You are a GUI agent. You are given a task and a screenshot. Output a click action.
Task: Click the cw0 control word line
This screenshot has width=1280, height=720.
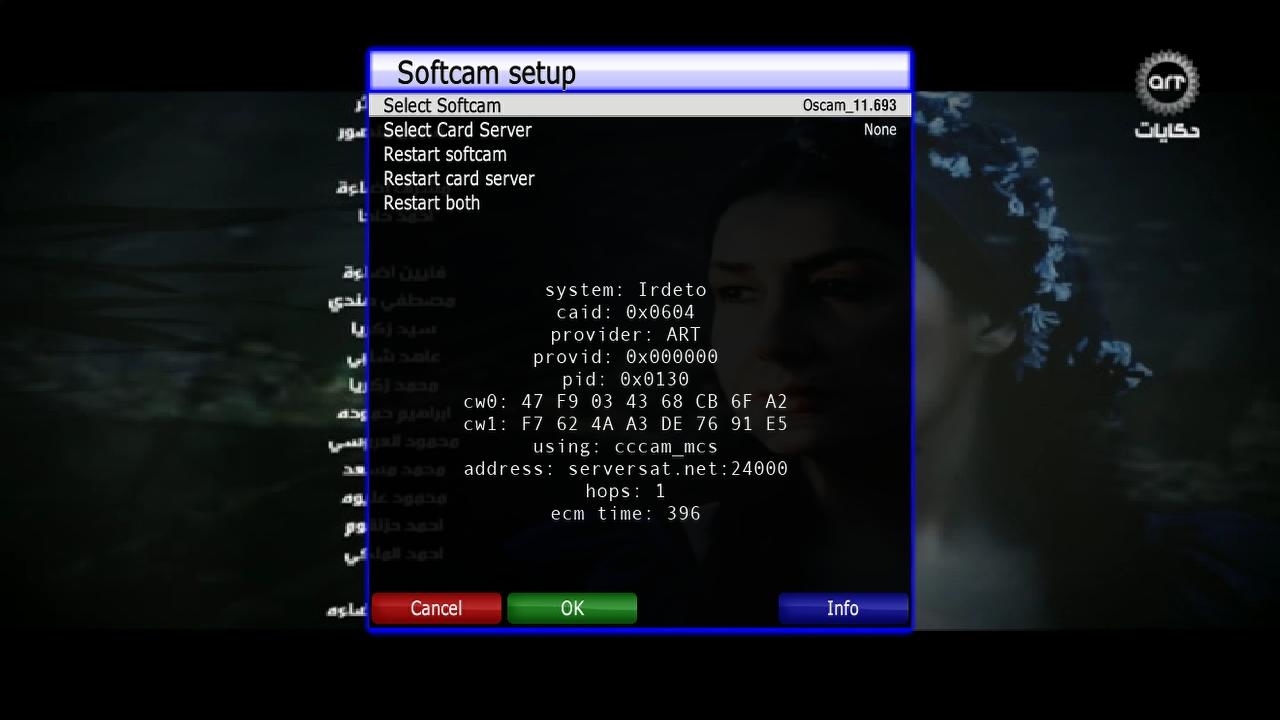[x=626, y=402]
